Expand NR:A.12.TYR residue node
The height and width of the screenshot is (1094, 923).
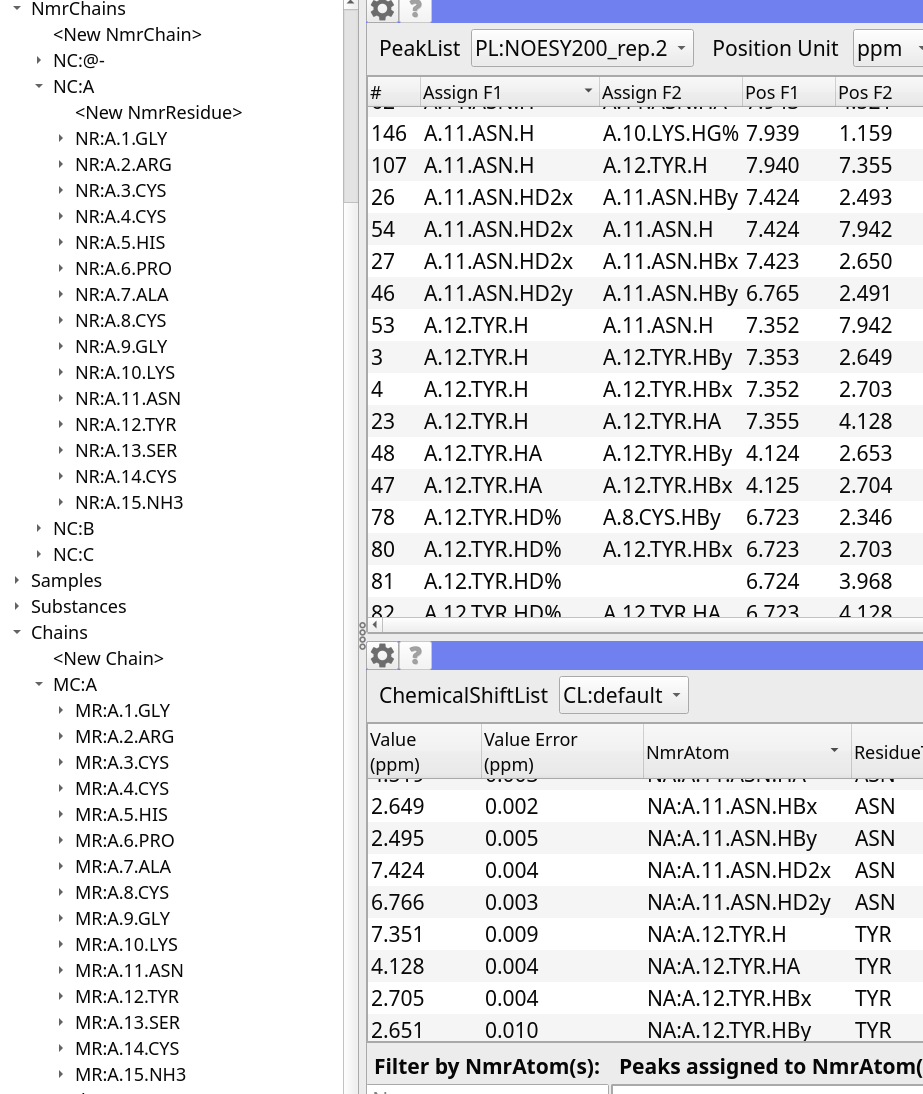click(x=61, y=424)
